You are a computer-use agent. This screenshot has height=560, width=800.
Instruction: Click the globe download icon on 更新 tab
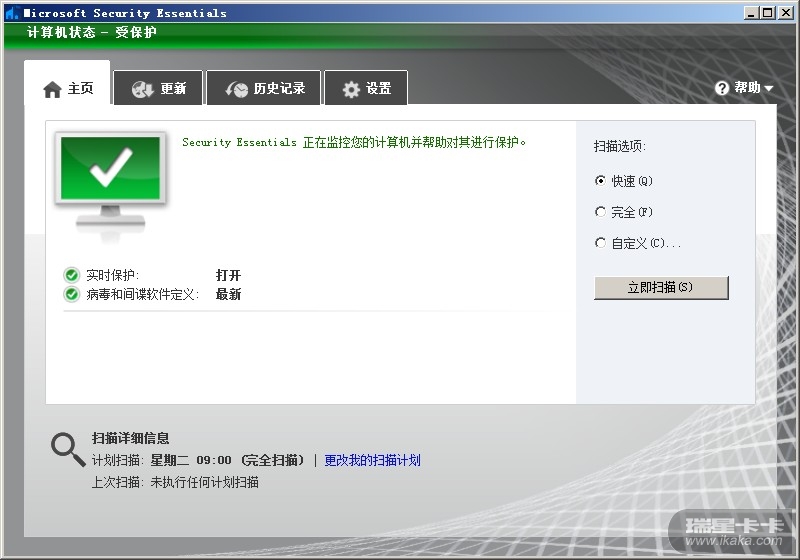pyautogui.click(x=142, y=89)
